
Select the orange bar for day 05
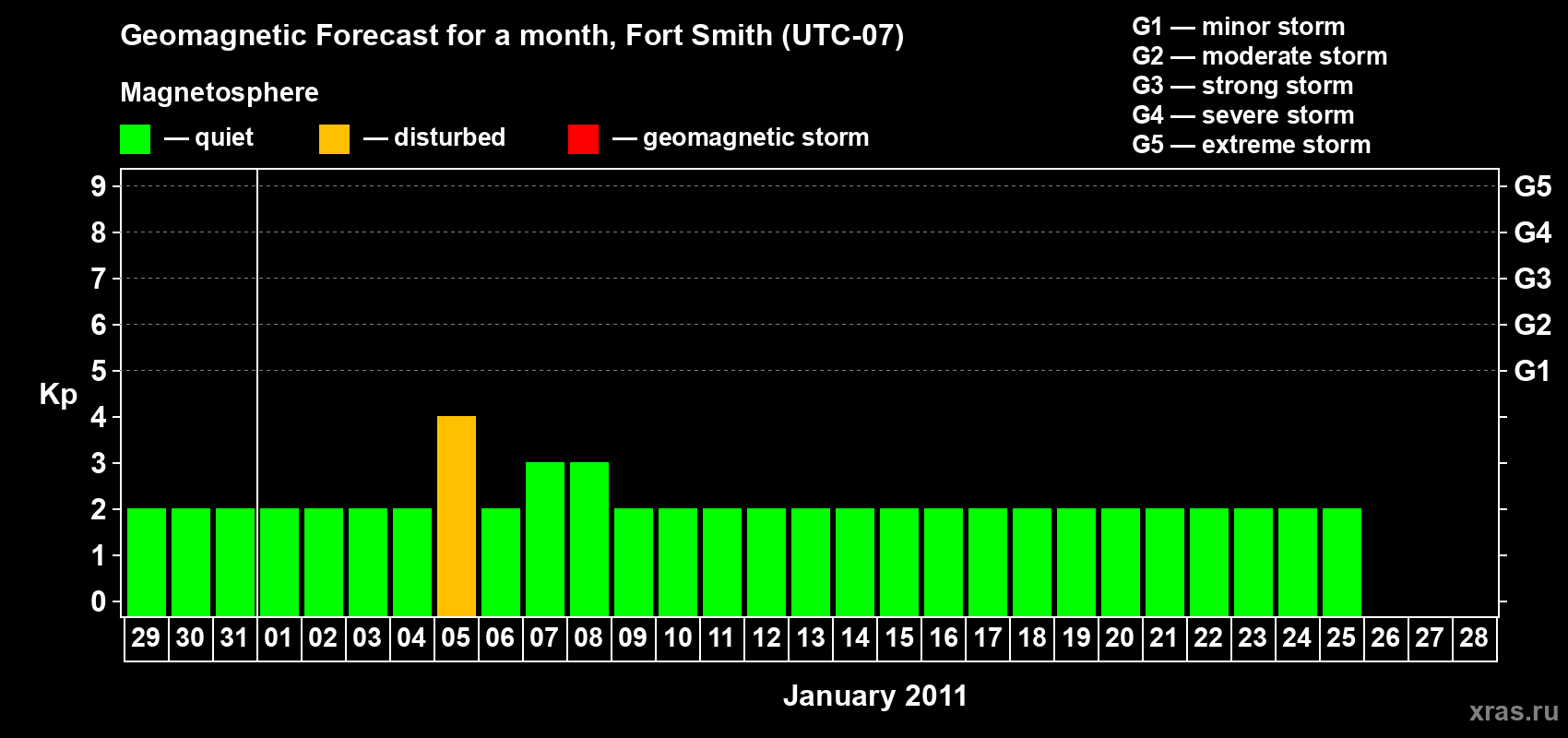[457, 516]
